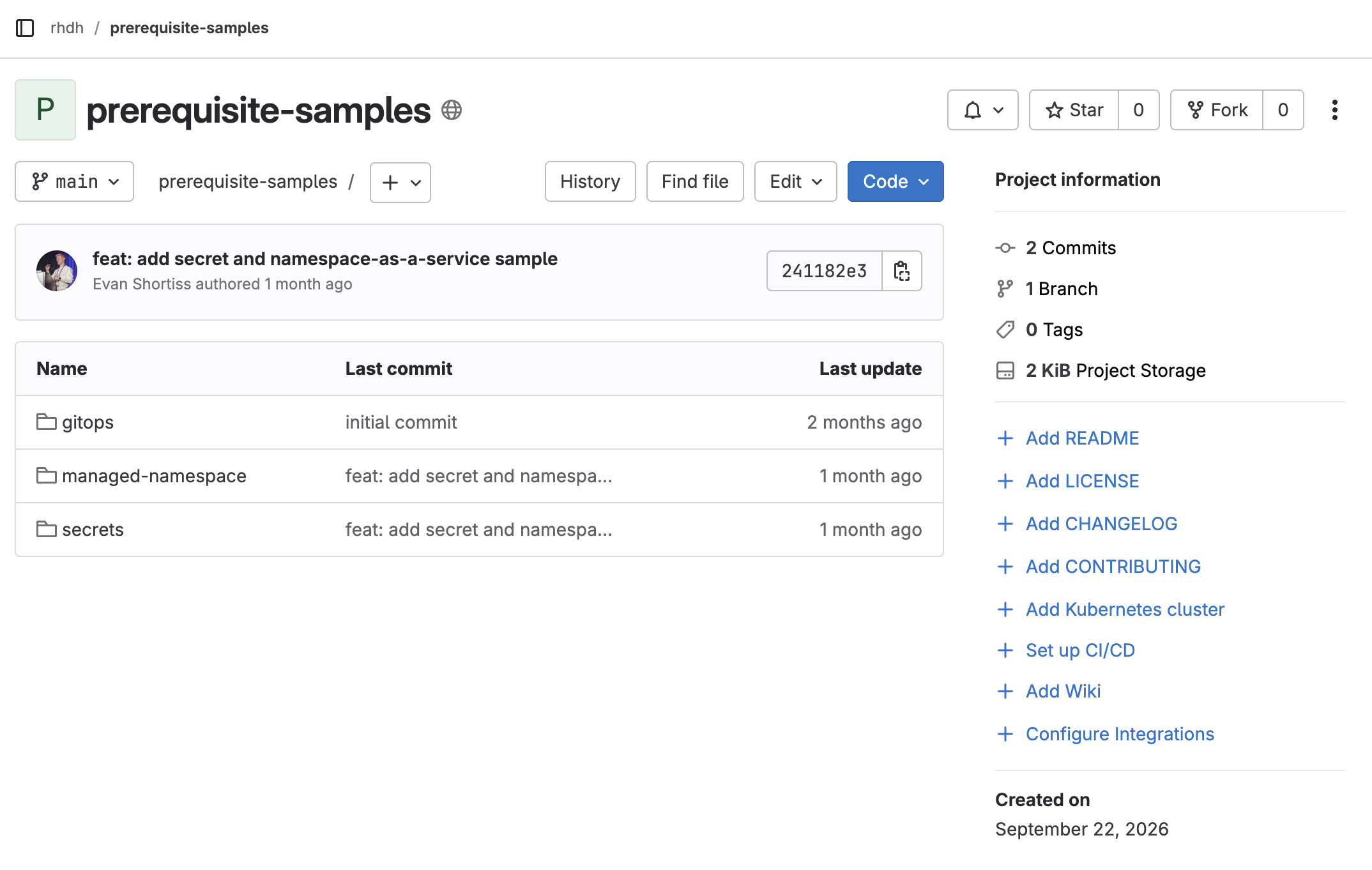The height and width of the screenshot is (870, 1372).
Task: Click Add LICENSE
Action: (x=1082, y=481)
